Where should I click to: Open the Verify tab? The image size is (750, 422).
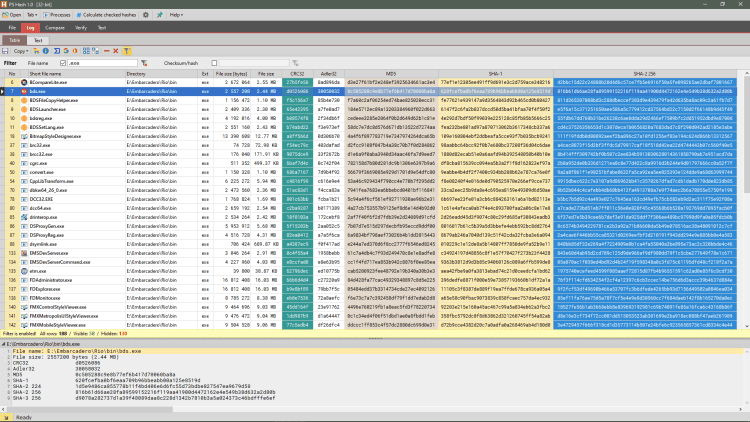tap(81, 28)
